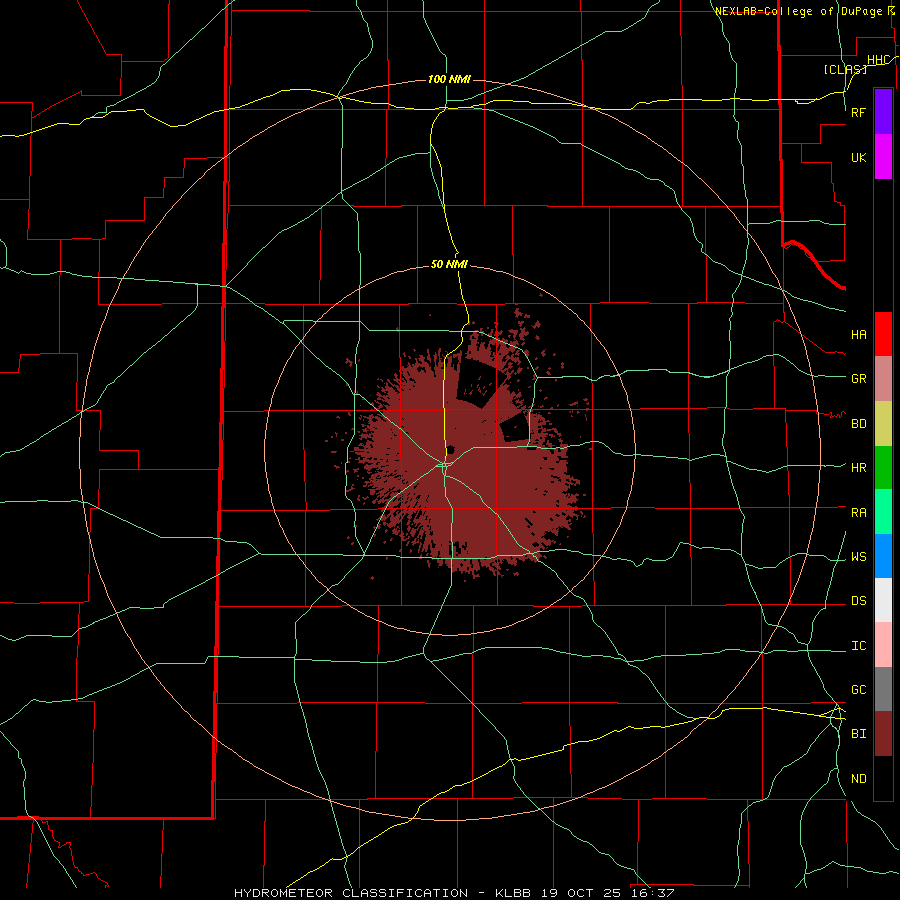The image size is (900, 900).
Task: Click the [CLAS] legend header
Action: tap(845, 69)
